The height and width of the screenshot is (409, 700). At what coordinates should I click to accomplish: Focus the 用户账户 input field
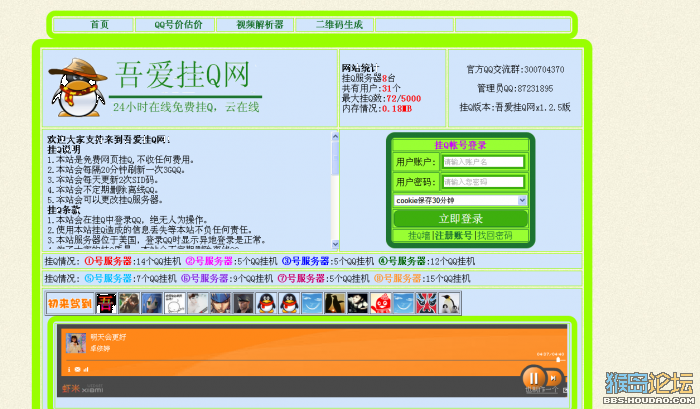coord(483,162)
